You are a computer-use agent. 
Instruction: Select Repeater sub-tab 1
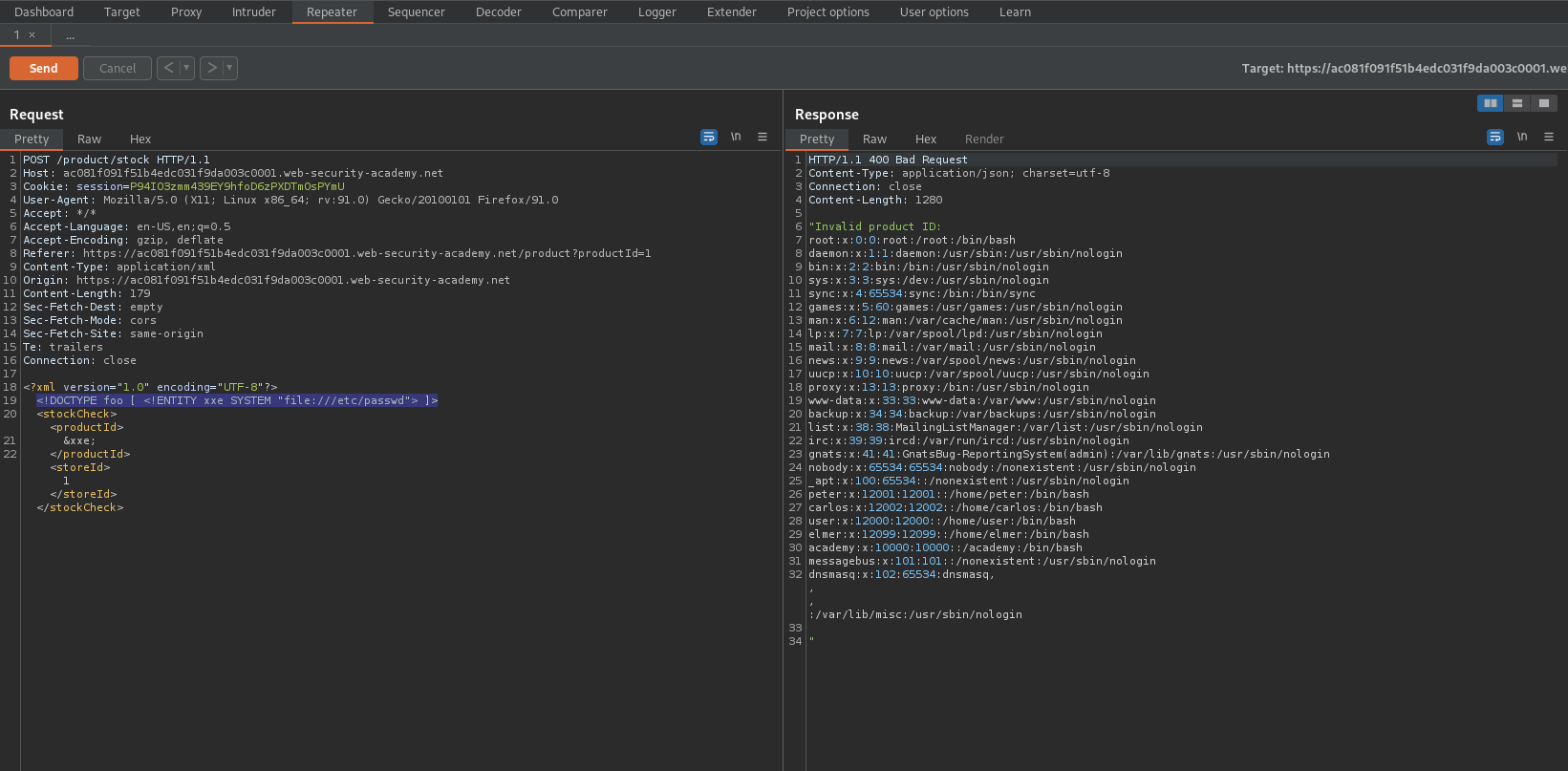tap(17, 35)
